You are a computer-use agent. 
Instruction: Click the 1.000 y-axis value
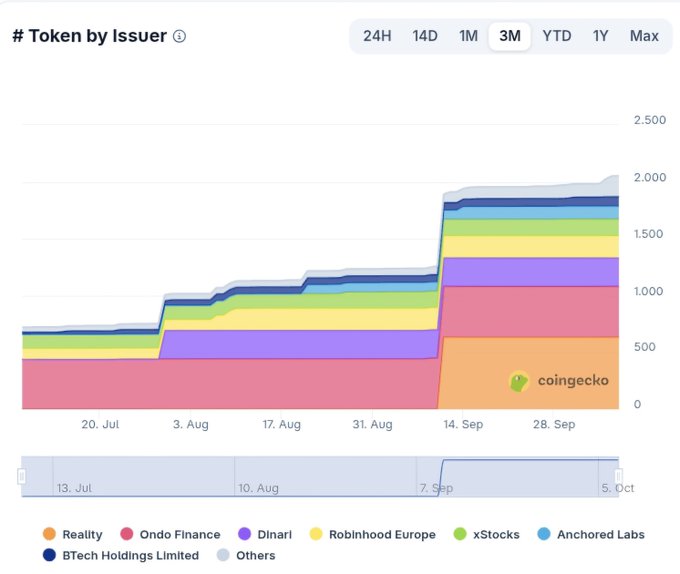pyautogui.click(x=648, y=291)
